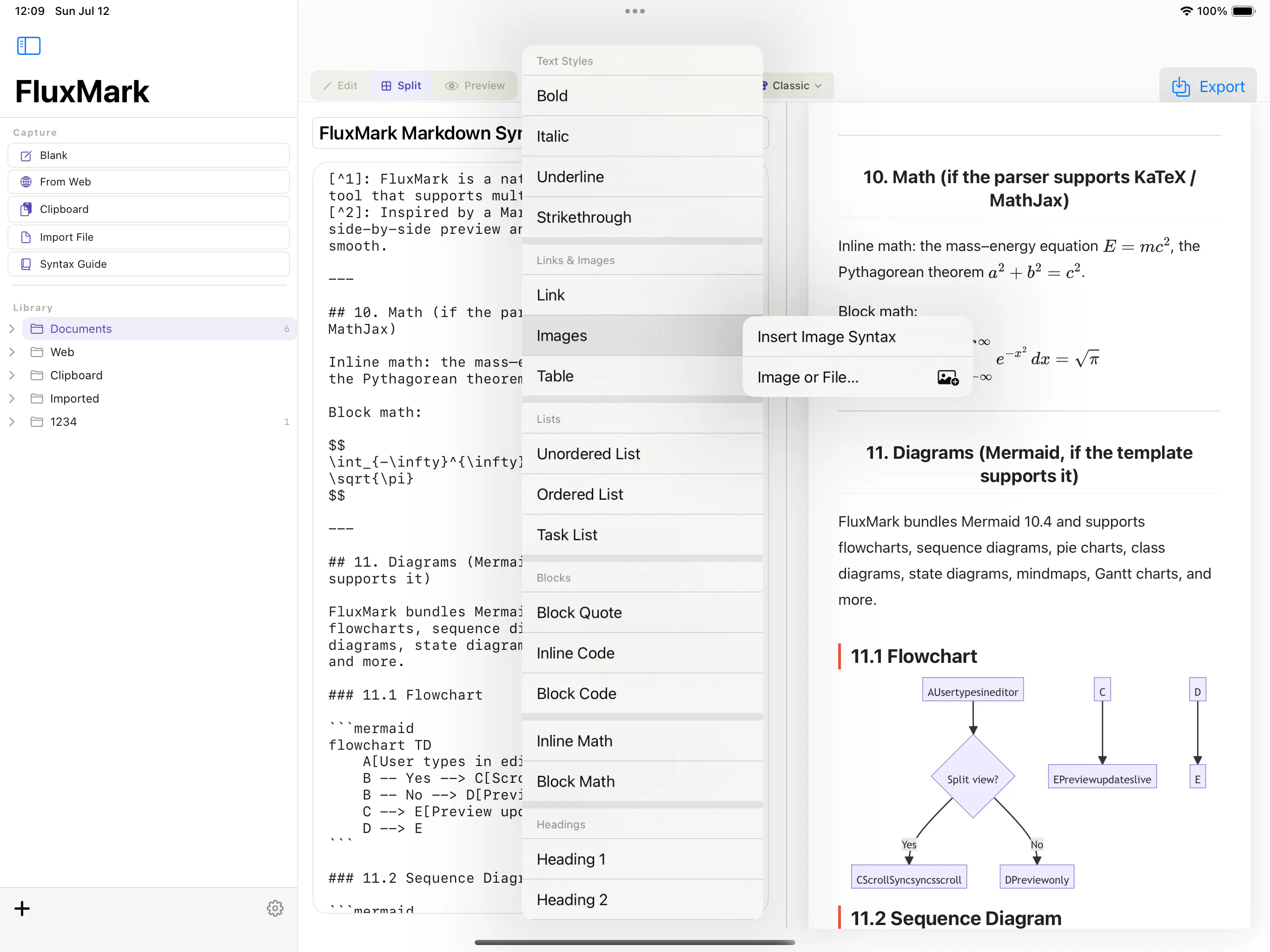This screenshot has width=1270, height=952.
Task: Choose Bold from Text Styles
Action: (642, 96)
